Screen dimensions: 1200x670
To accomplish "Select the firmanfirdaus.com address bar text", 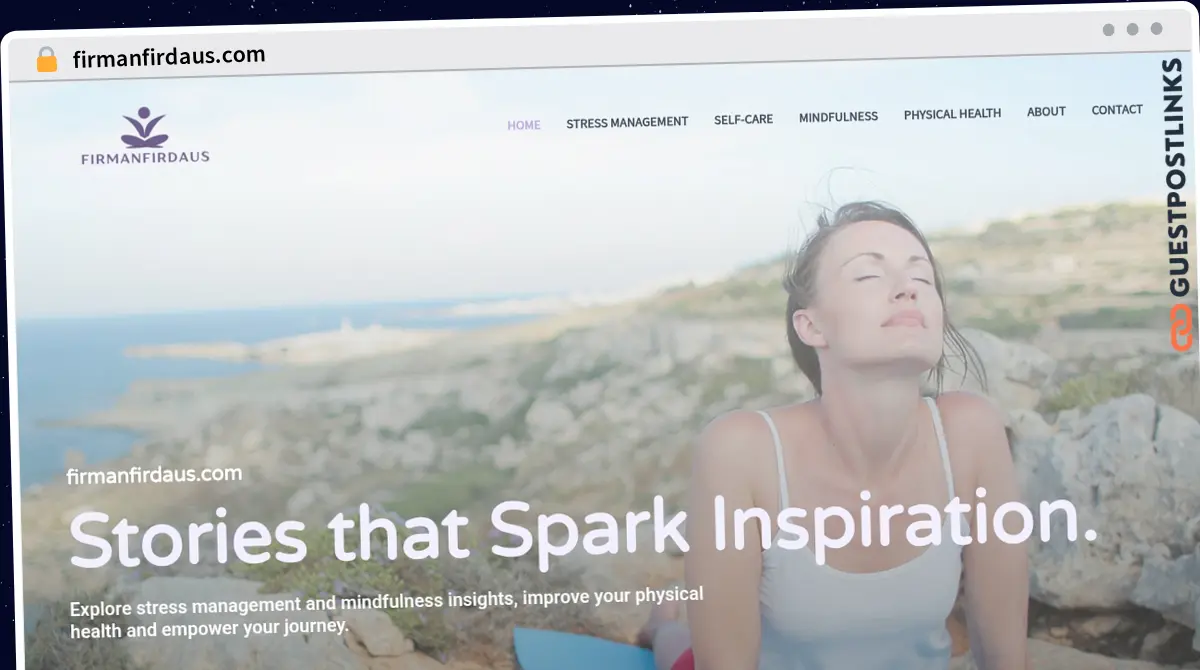I will pyautogui.click(x=169, y=57).
